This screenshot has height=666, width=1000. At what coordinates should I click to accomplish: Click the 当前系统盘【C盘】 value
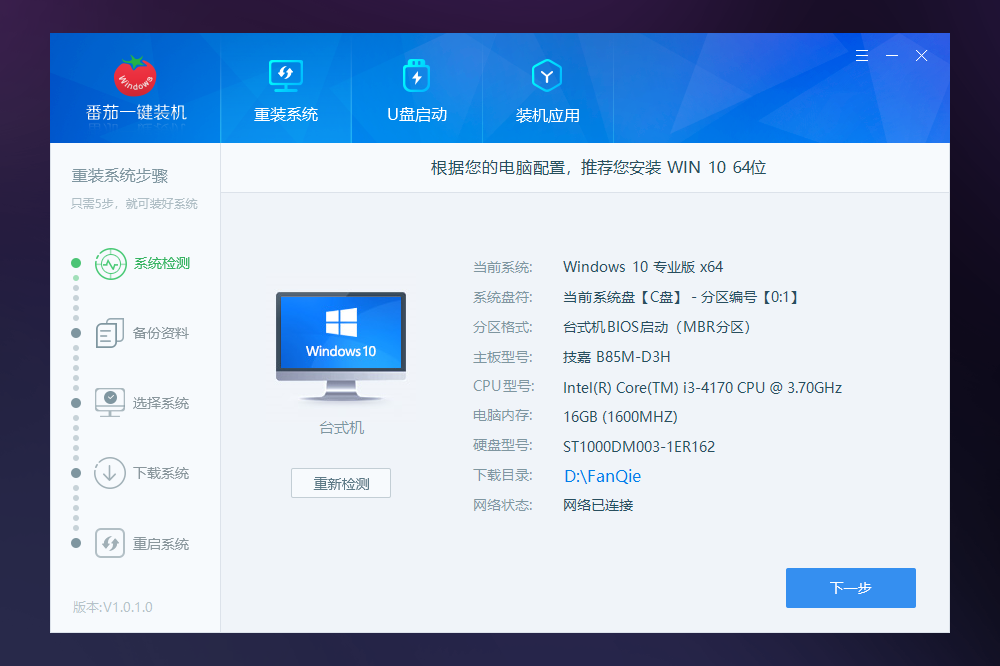tap(680, 297)
